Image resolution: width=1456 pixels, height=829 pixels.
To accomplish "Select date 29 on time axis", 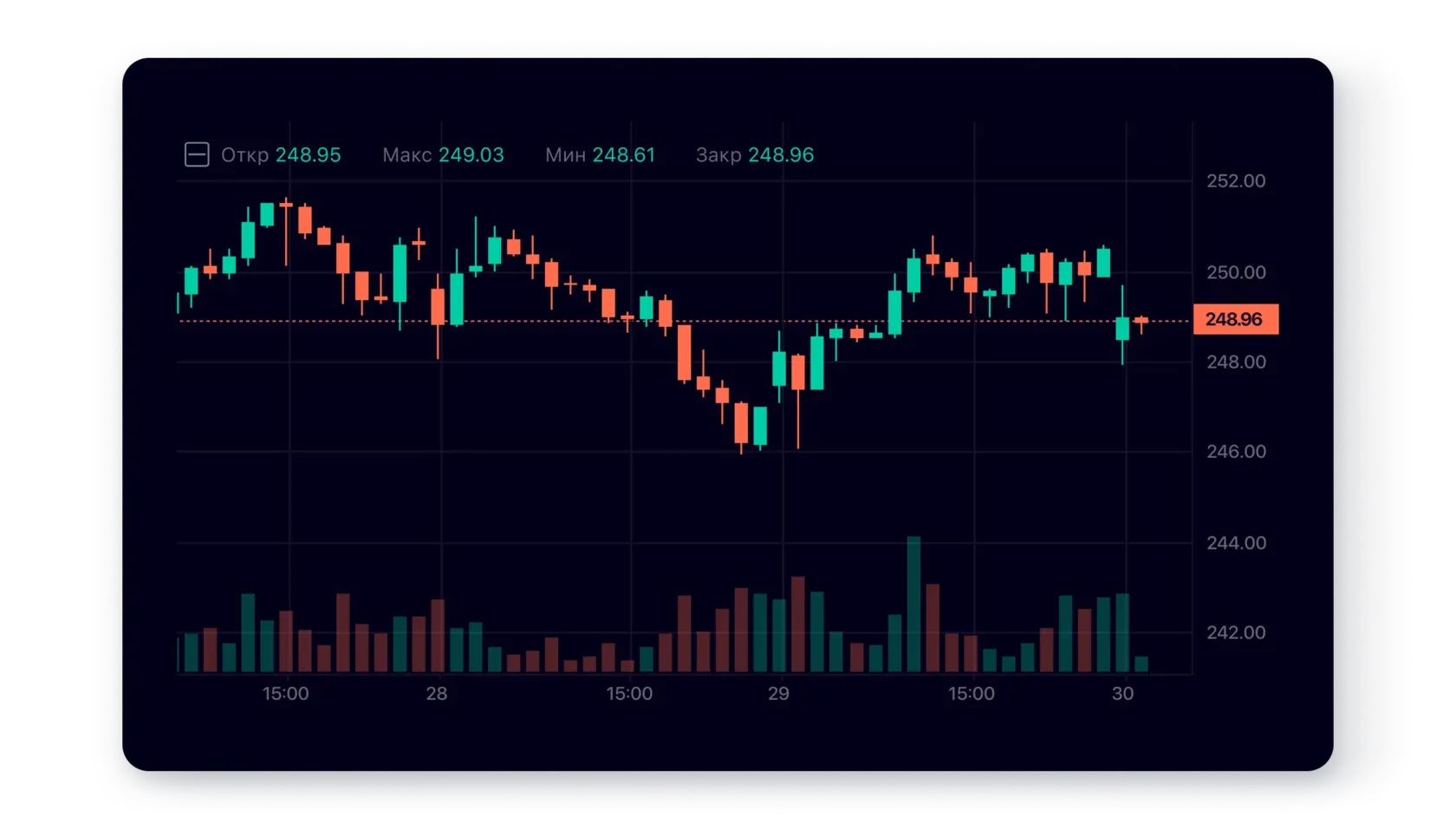I will (778, 694).
